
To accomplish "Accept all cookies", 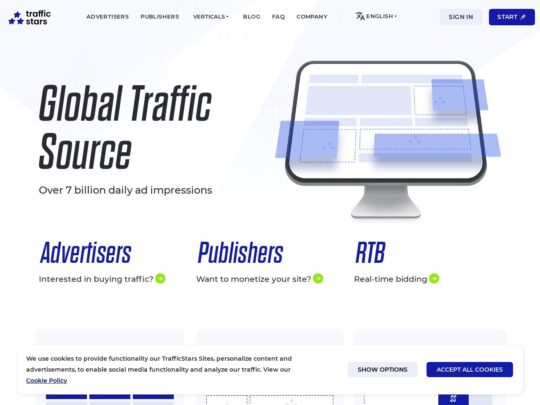I will (x=469, y=369).
